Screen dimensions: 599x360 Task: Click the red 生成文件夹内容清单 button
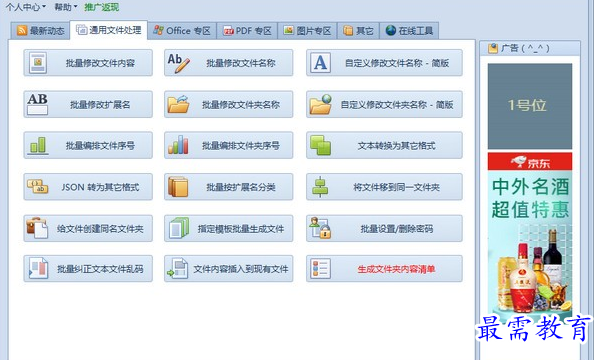[x=384, y=269]
